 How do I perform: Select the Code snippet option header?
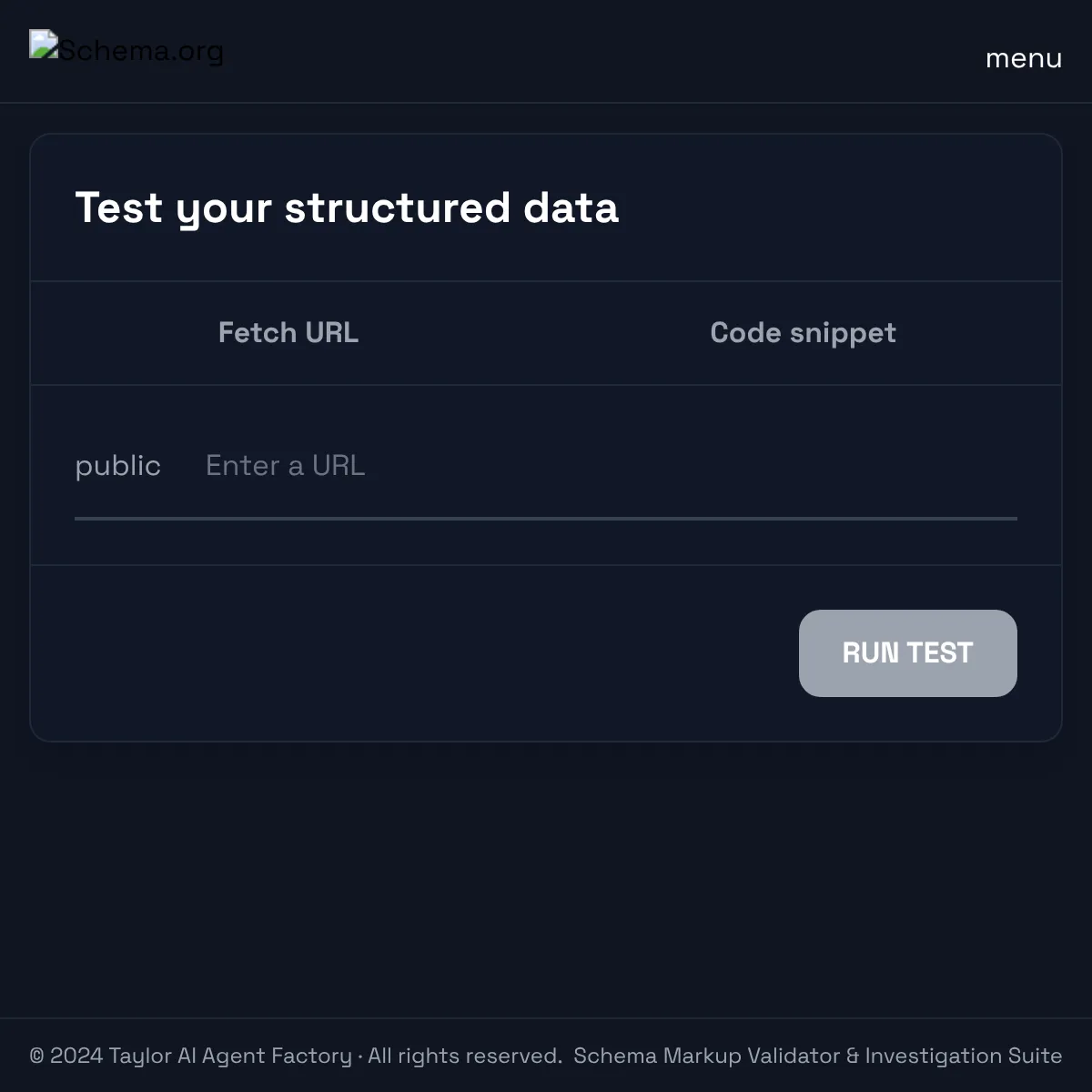coord(803,333)
